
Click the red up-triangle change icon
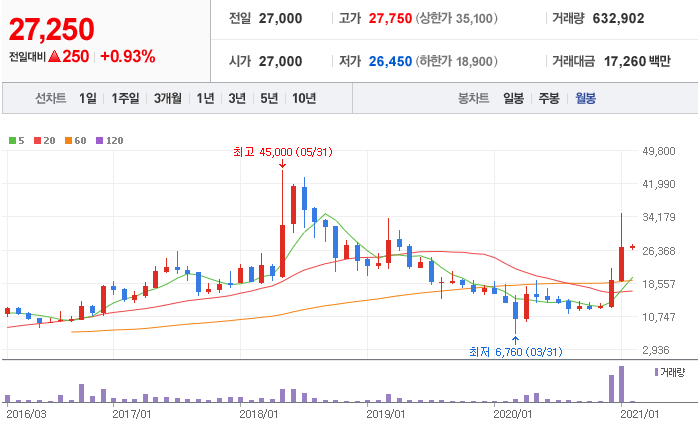pos(54,56)
